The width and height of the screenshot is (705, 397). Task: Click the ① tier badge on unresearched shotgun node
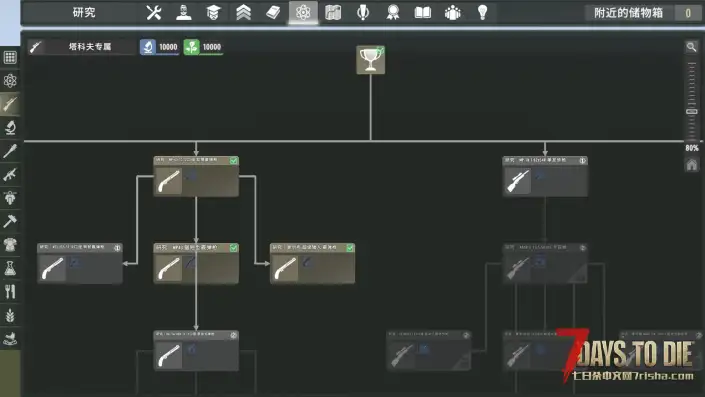117,248
